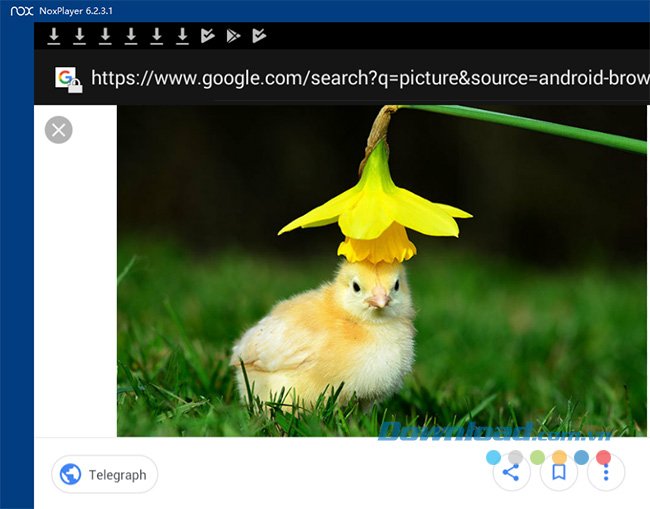Click the share icon below the image

point(511,473)
